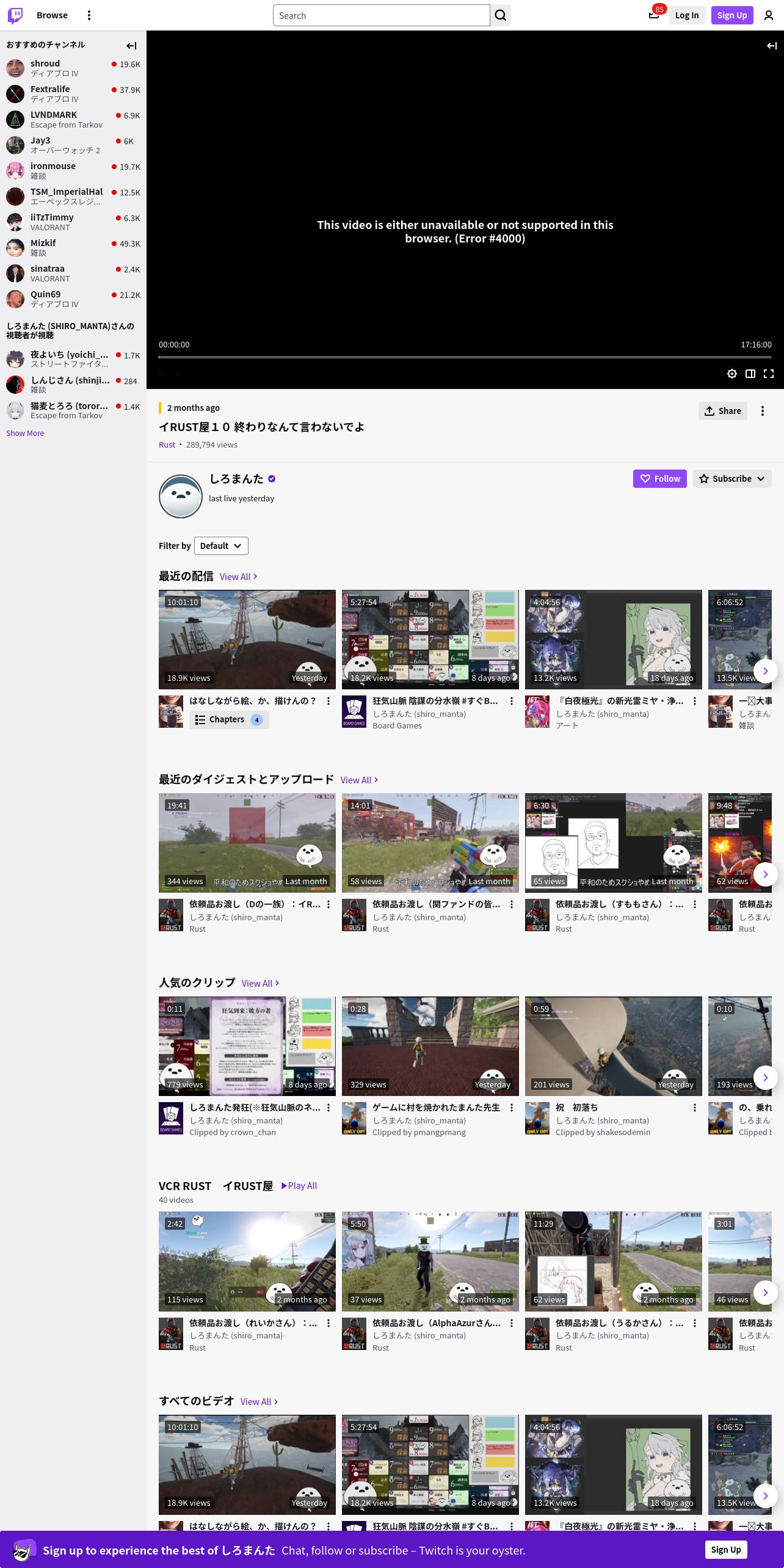Open options for ゲームに村を焼かれたまんた先生 clip
This screenshot has height=1568, width=784.
pos(512,1108)
